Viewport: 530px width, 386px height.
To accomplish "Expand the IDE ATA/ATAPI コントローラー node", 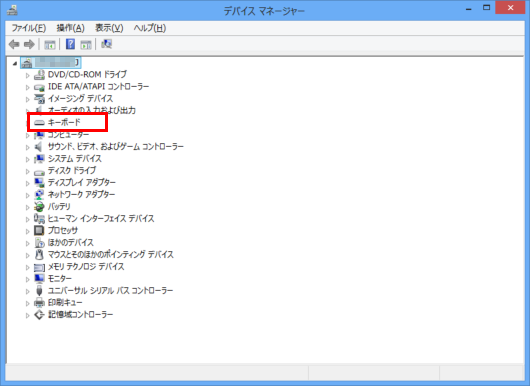I will [28, 87].
